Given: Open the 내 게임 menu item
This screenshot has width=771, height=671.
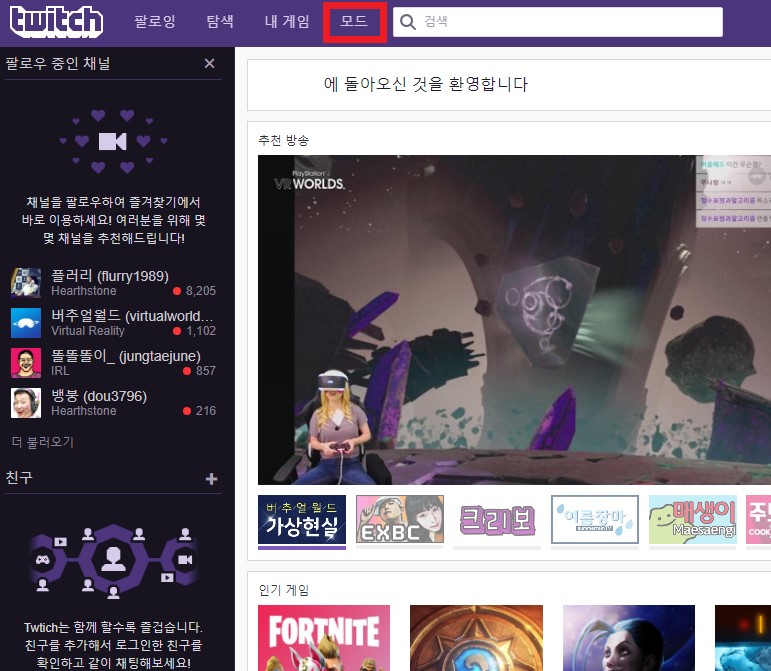Looking at the screenshot, I should [287, 21].
